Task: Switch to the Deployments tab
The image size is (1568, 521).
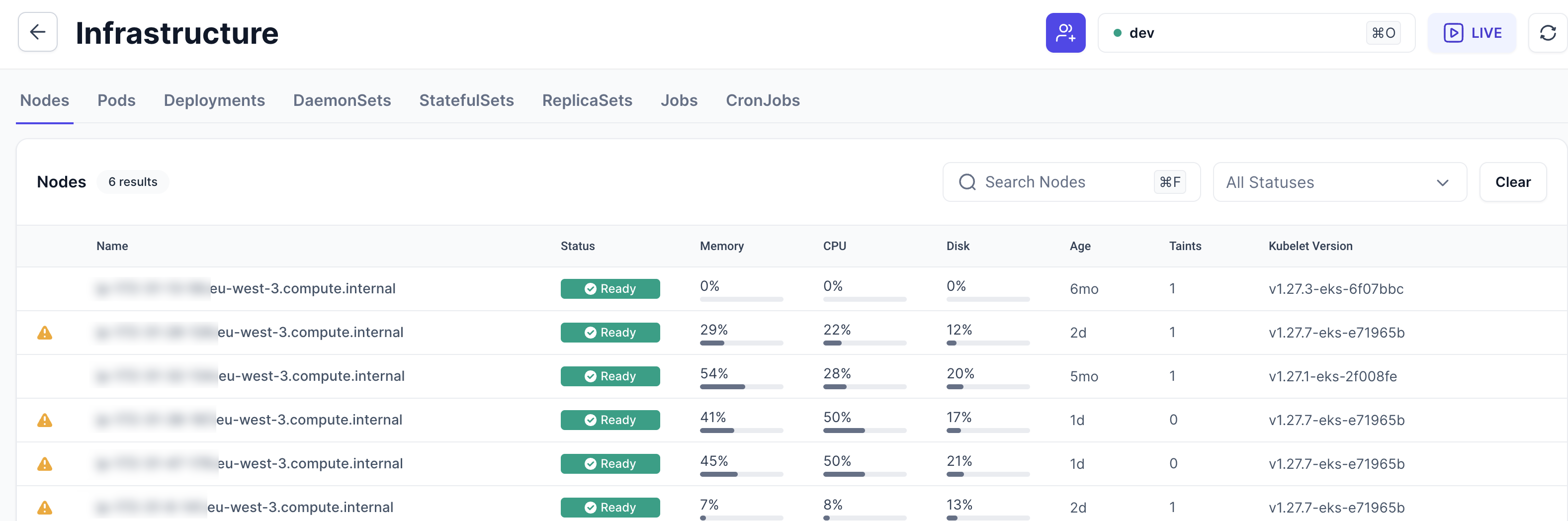Action: [x=214, y=100]
